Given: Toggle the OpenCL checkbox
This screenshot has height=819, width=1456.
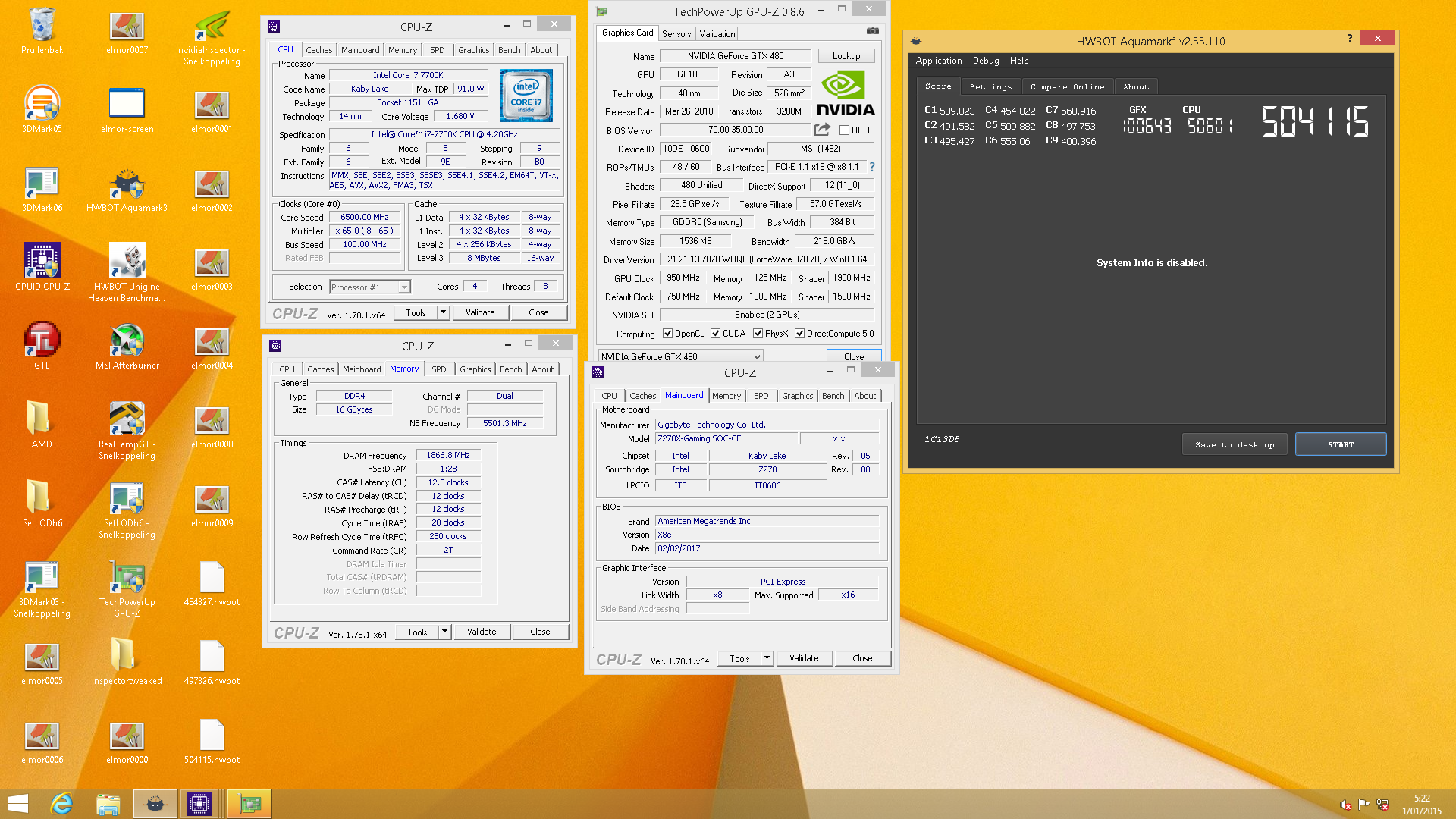Looking at the screenshot, I should pyautogui.click(x=667, y=334).
